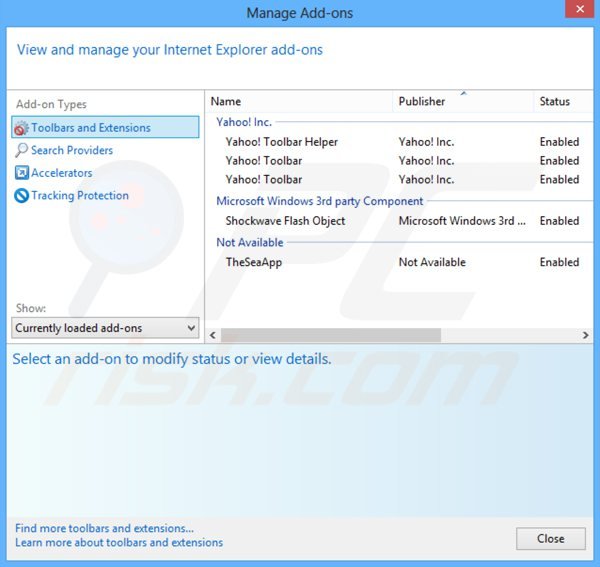Click Not Available publisher of TheSeaApp

432,262
